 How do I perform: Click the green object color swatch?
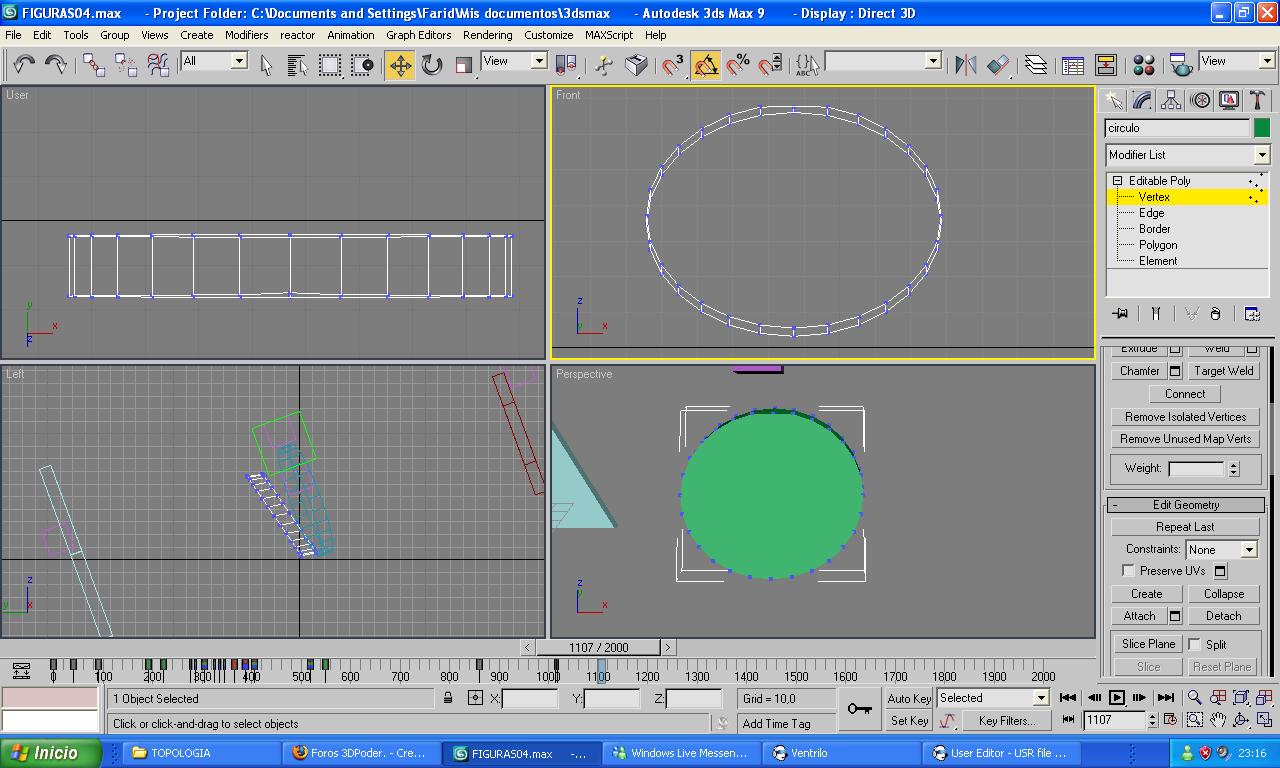click(1262, 128)
